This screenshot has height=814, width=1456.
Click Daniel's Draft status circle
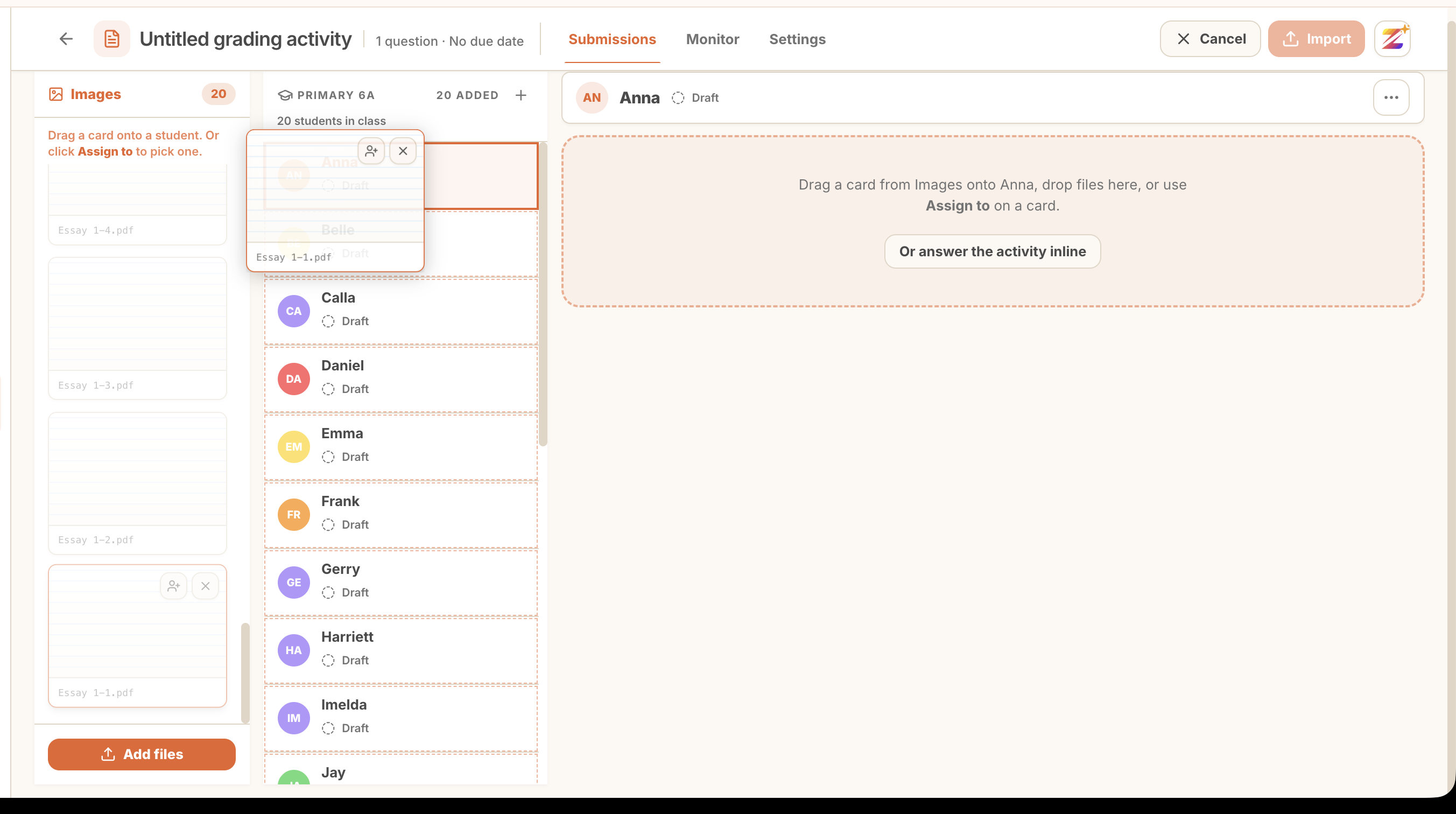tap(328, 389)
